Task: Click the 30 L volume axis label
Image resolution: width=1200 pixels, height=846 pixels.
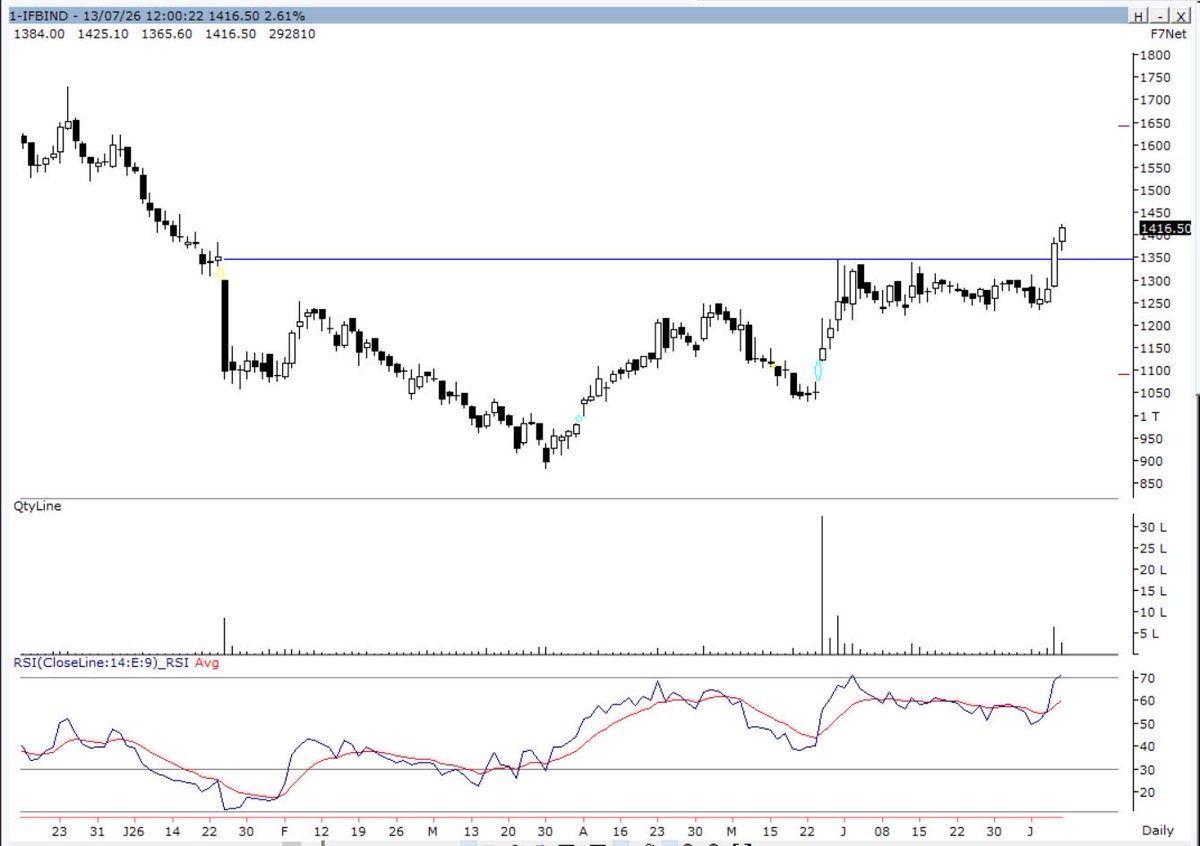Action: coord(1154,527)
